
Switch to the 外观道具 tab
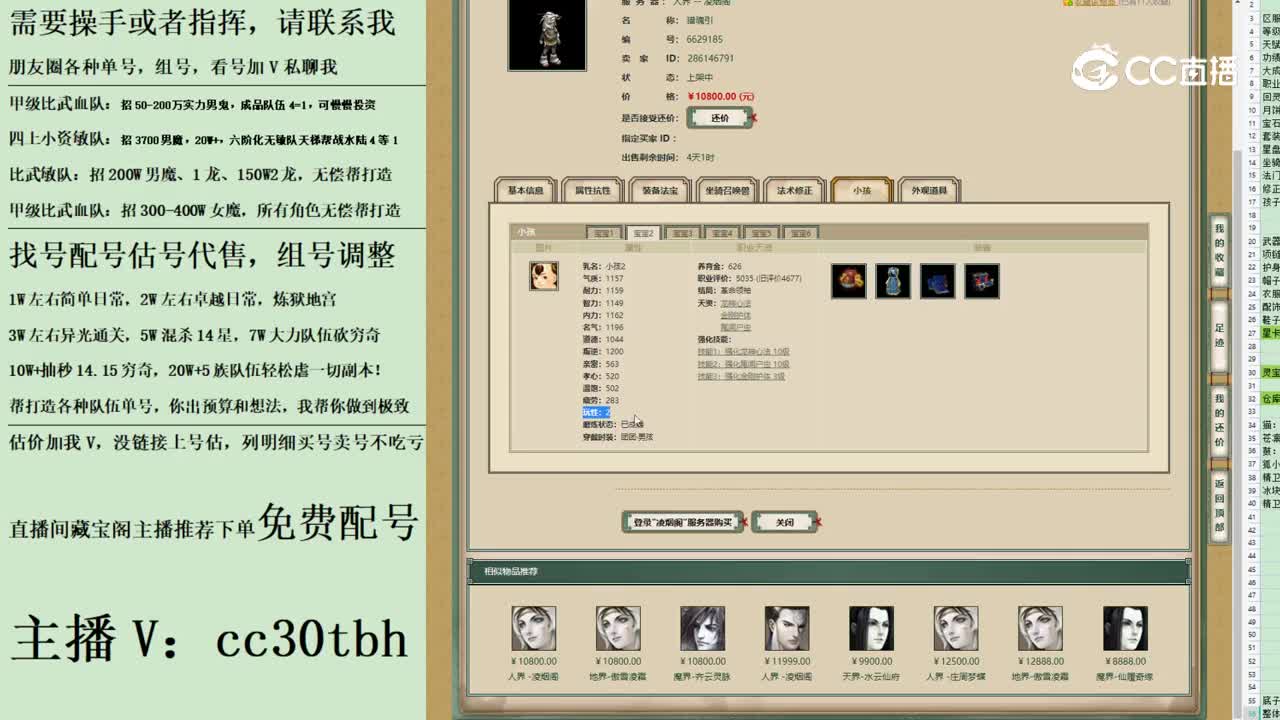[929, 190]
